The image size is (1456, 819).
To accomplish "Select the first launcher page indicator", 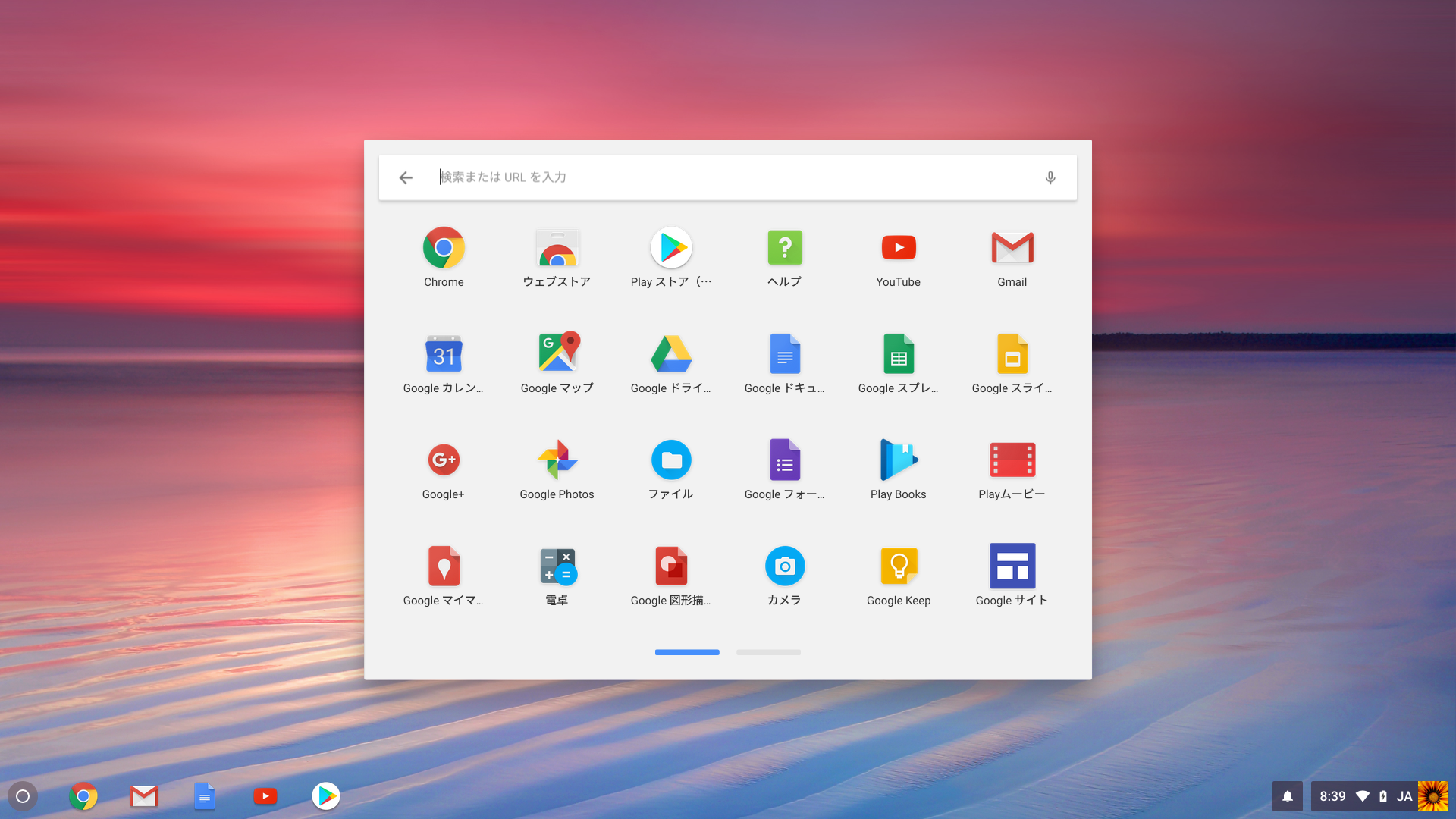I will (687, 652).
